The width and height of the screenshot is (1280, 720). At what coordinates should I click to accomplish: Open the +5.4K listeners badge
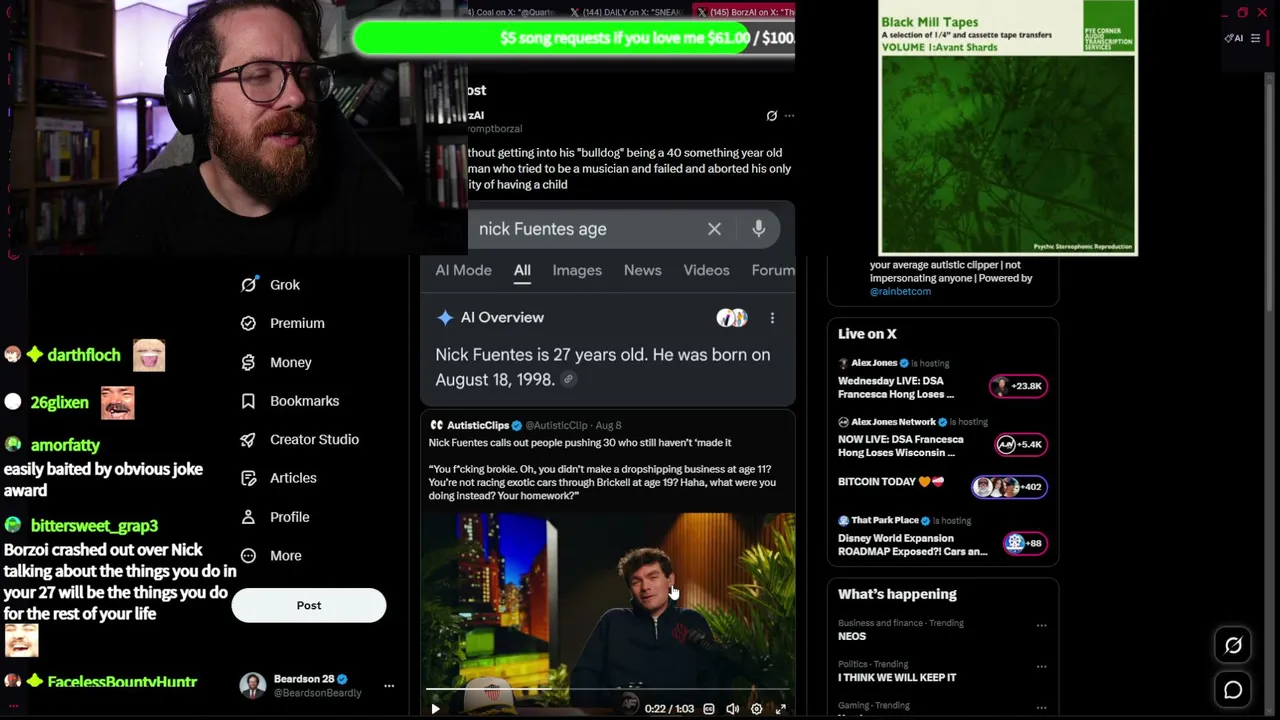point(1019,444)
